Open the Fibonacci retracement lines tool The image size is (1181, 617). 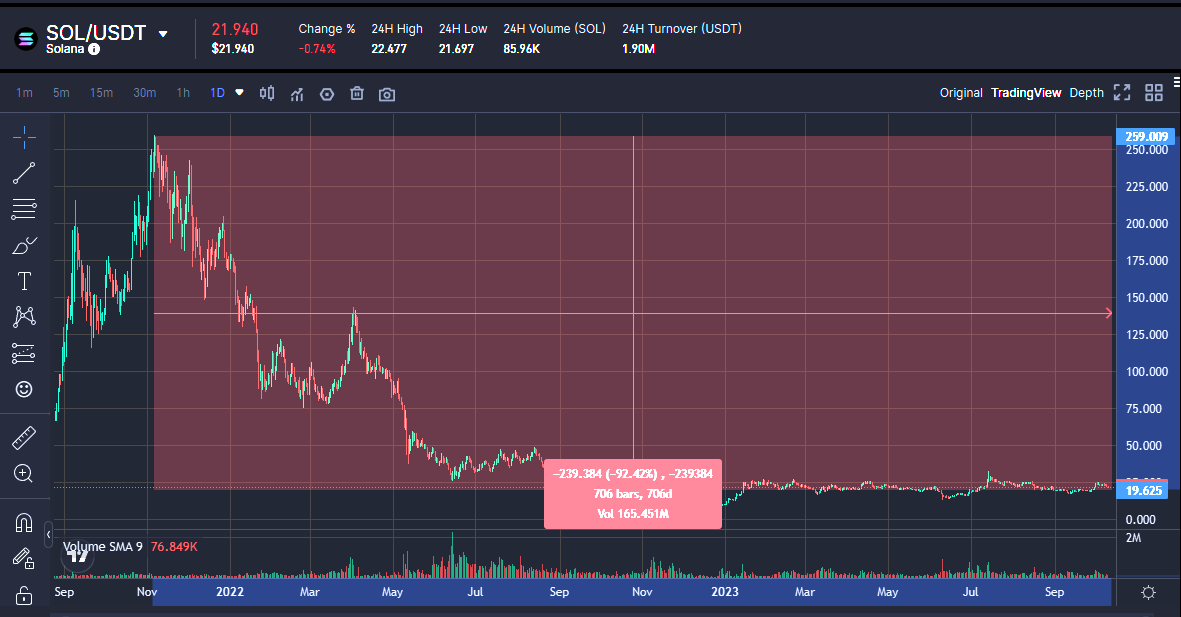pyautogui.click(x=24, y=209)
